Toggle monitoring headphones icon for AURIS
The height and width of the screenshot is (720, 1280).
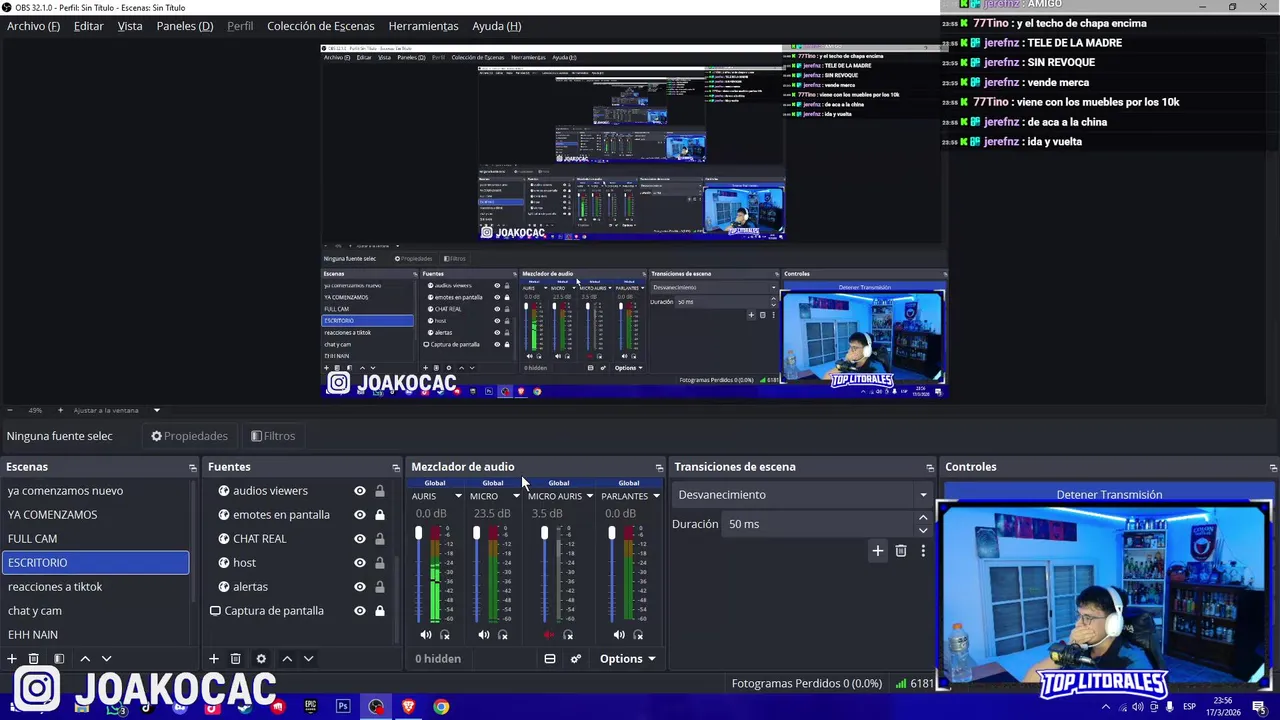coord(445,635)
